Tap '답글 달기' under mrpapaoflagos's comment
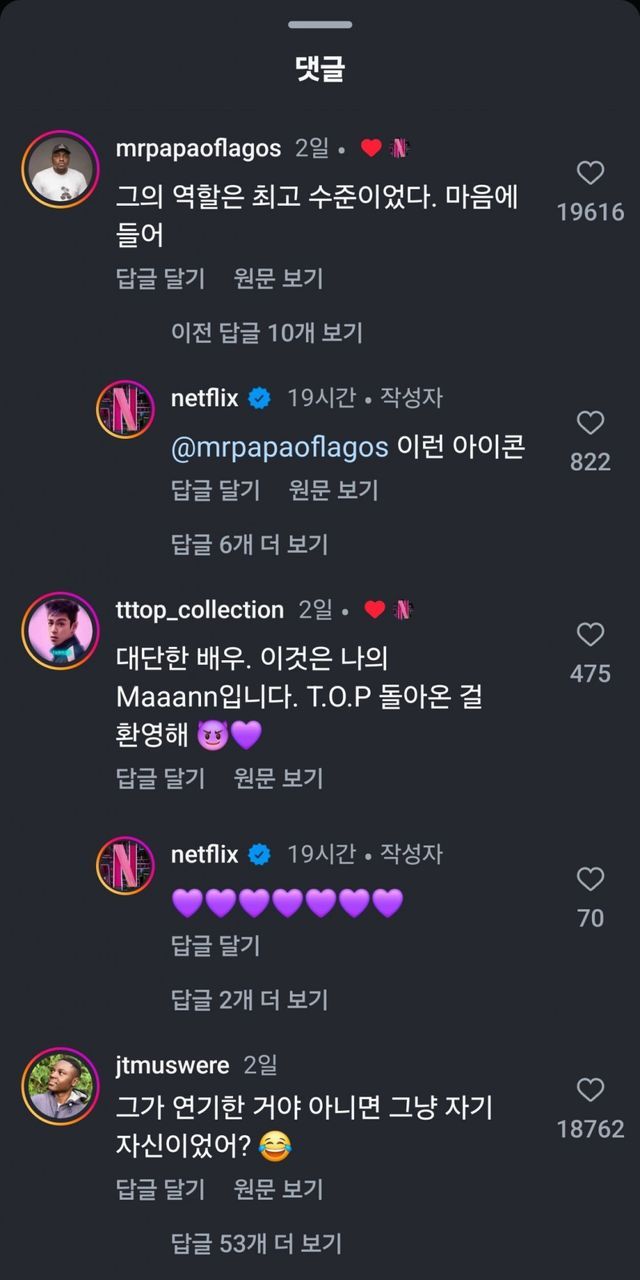 point(161,278)
